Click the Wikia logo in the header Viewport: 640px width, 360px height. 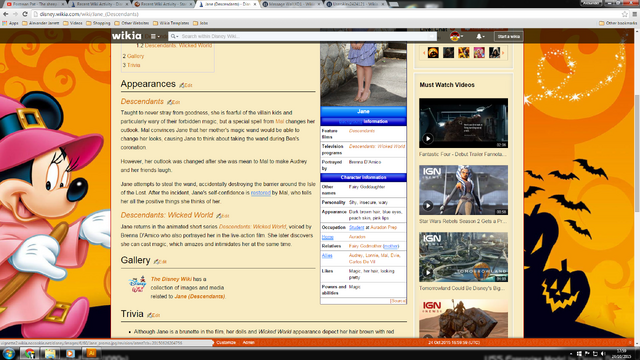(x=127, y=36)
